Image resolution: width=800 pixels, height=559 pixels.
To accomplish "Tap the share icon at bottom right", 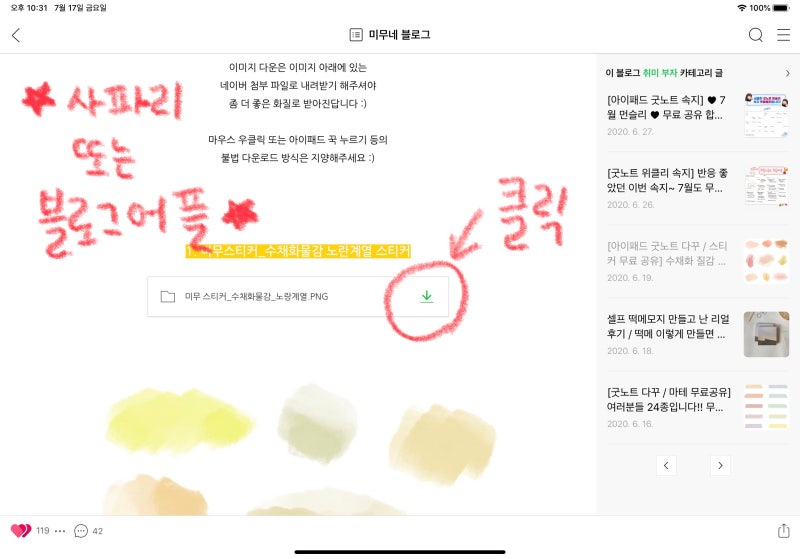I will click(784, 530).
